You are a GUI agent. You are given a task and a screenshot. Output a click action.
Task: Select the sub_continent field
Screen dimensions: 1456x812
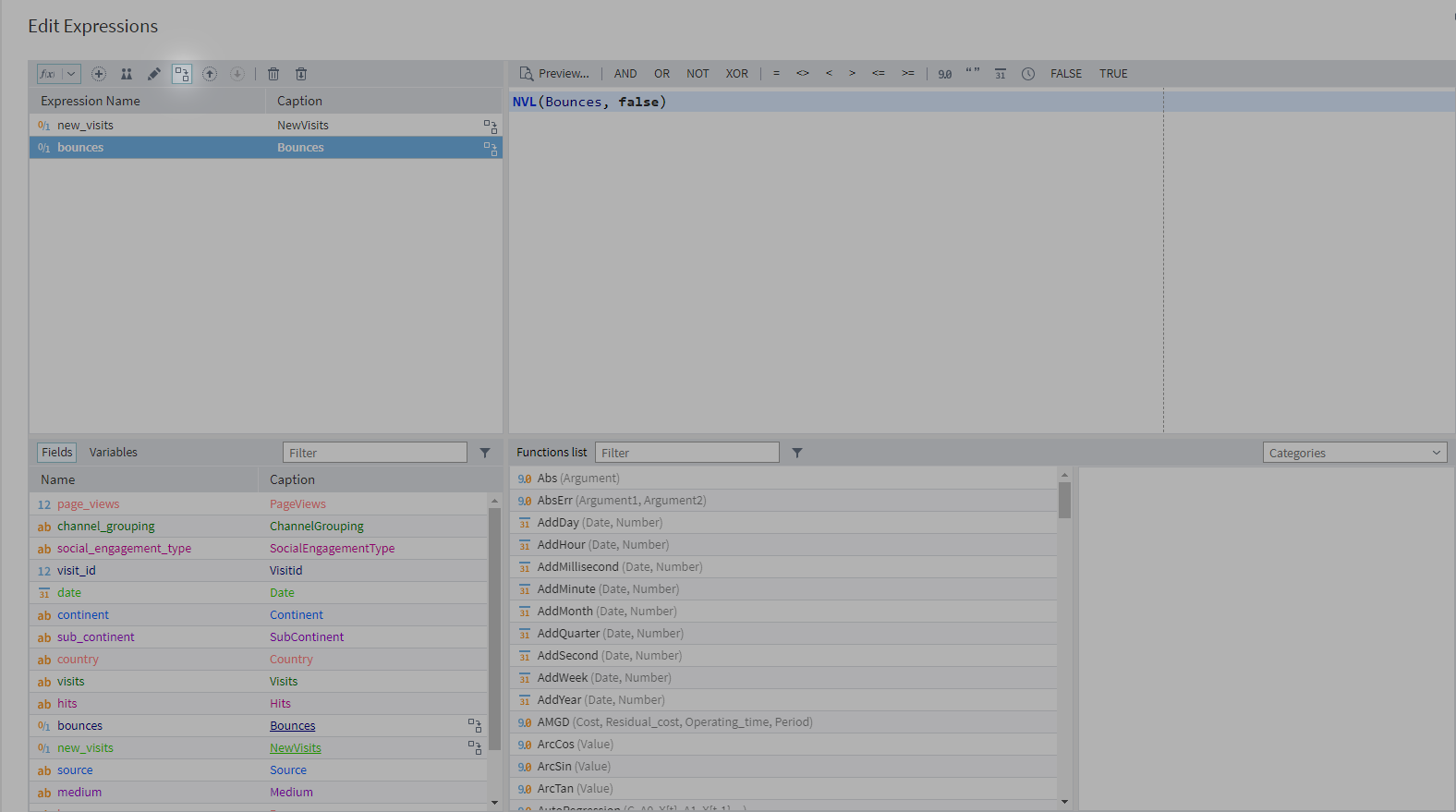coord(259,637)
